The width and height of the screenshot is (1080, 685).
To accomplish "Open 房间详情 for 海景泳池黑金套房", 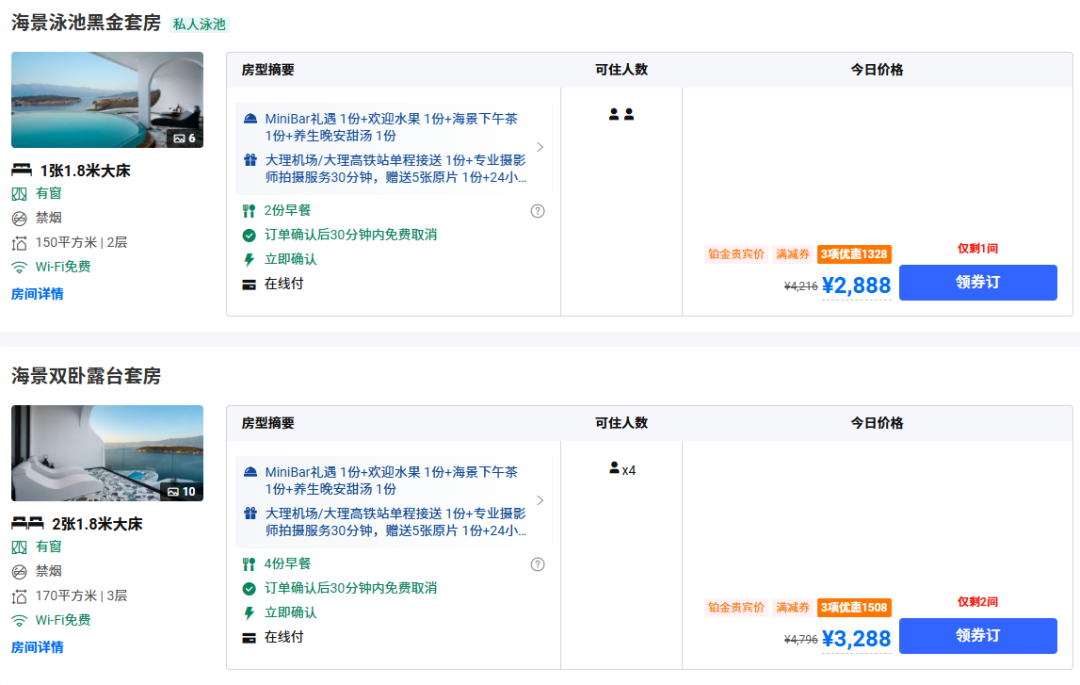I will pyautogui.click(x=37, y=294).
